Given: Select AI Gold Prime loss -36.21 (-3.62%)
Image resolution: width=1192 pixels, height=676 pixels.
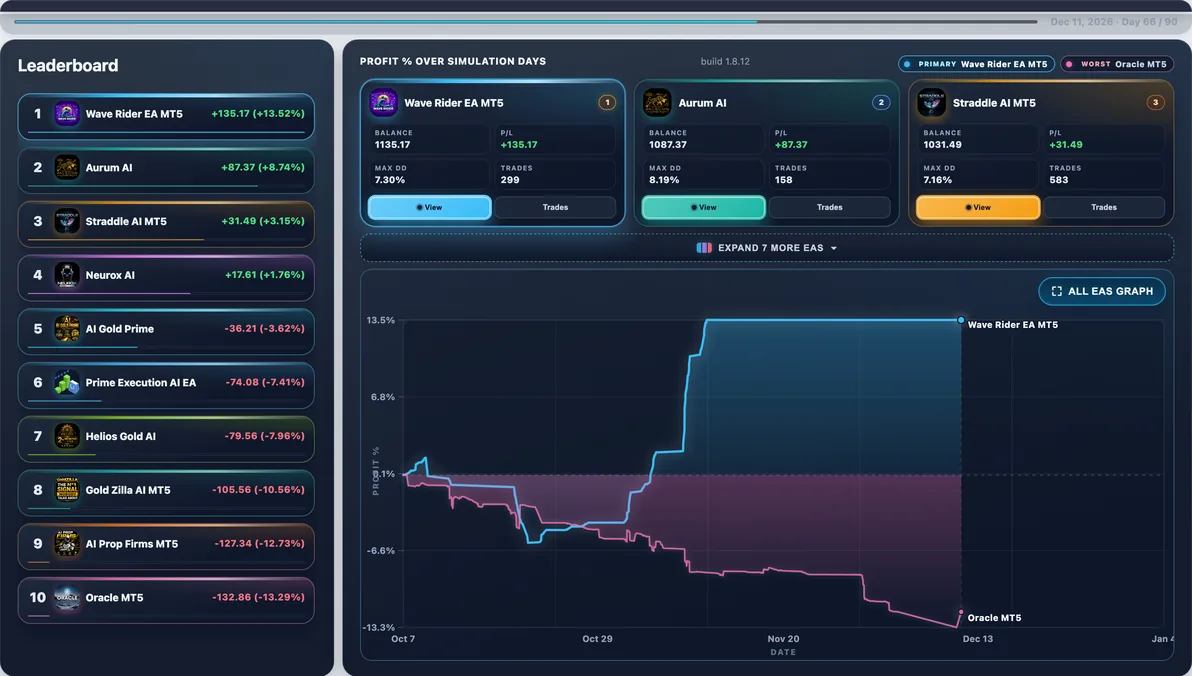Looking at the screenshot, I should pyautogui.click(x=265, y=328).
